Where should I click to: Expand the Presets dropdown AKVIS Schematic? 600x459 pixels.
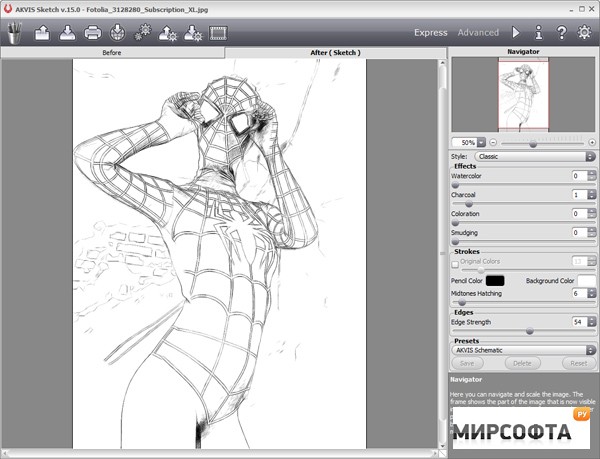pos(523,350)
